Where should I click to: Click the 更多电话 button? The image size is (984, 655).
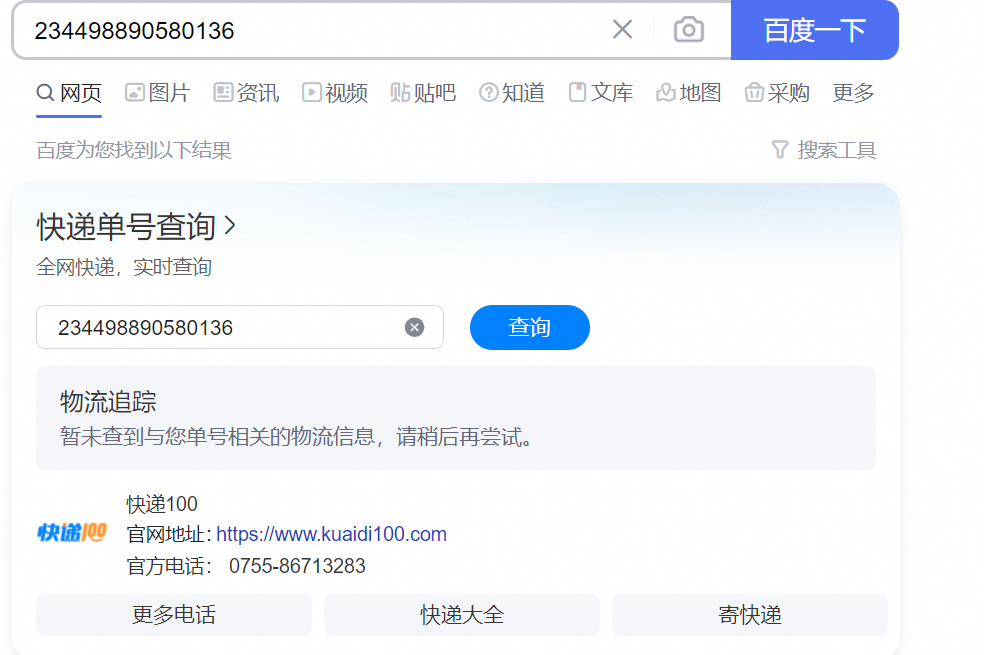[x=174, y=615]
